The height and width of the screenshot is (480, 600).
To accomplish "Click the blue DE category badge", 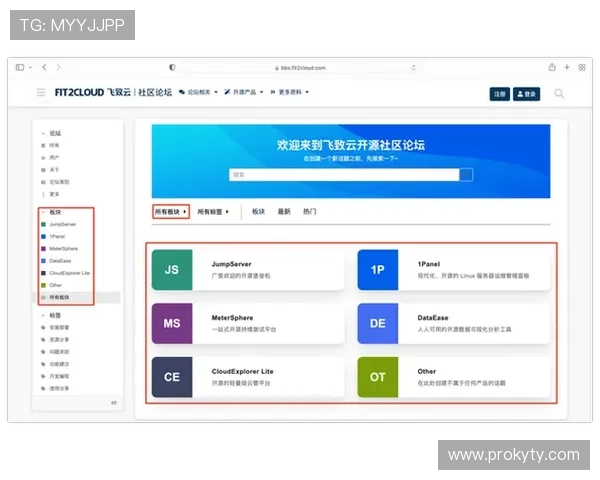I will [x=378, y=323].
